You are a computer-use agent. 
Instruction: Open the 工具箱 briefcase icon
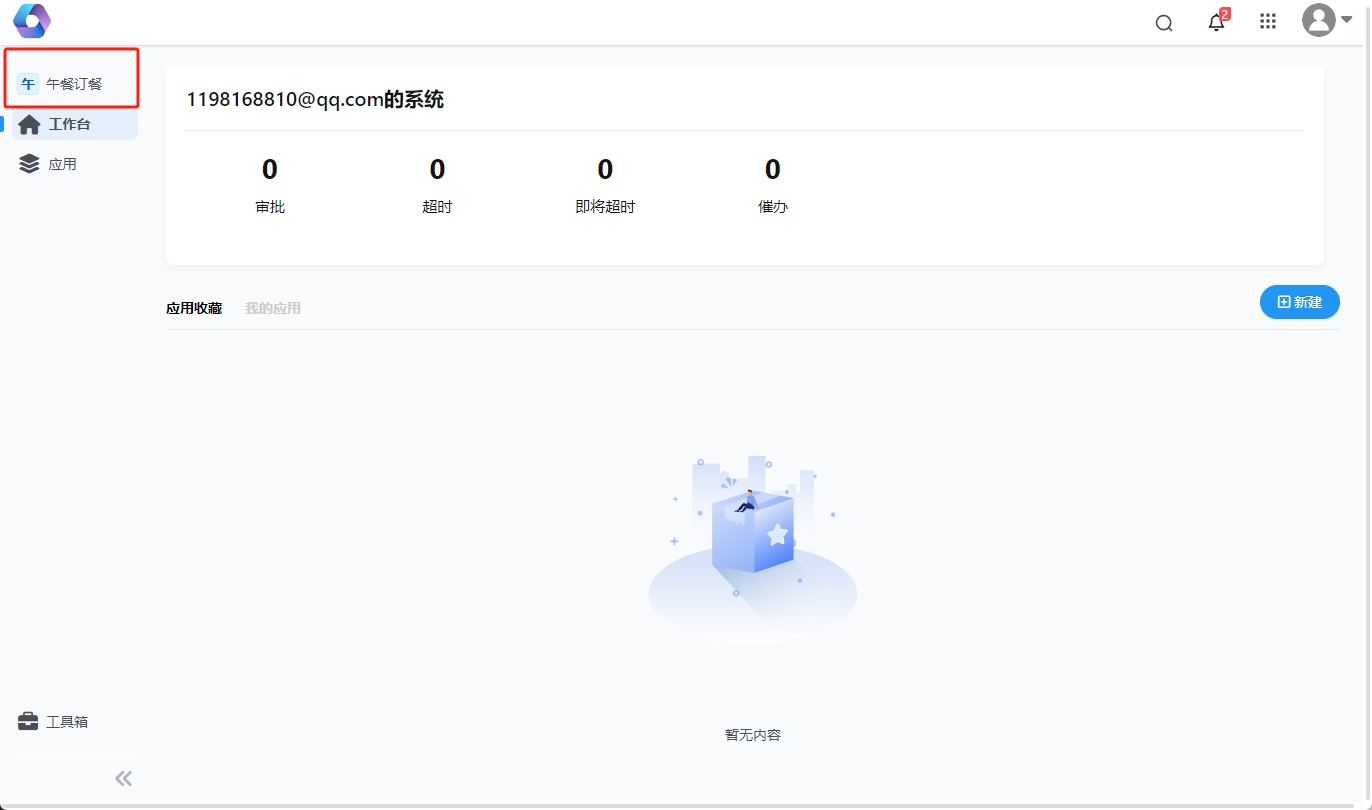pyautogui.click(x=28, y=721)
